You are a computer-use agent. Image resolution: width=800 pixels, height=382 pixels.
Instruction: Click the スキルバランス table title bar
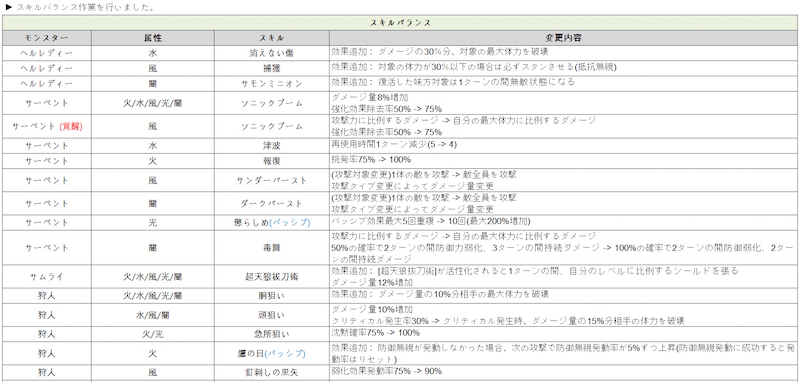click(x=400, y=22)
